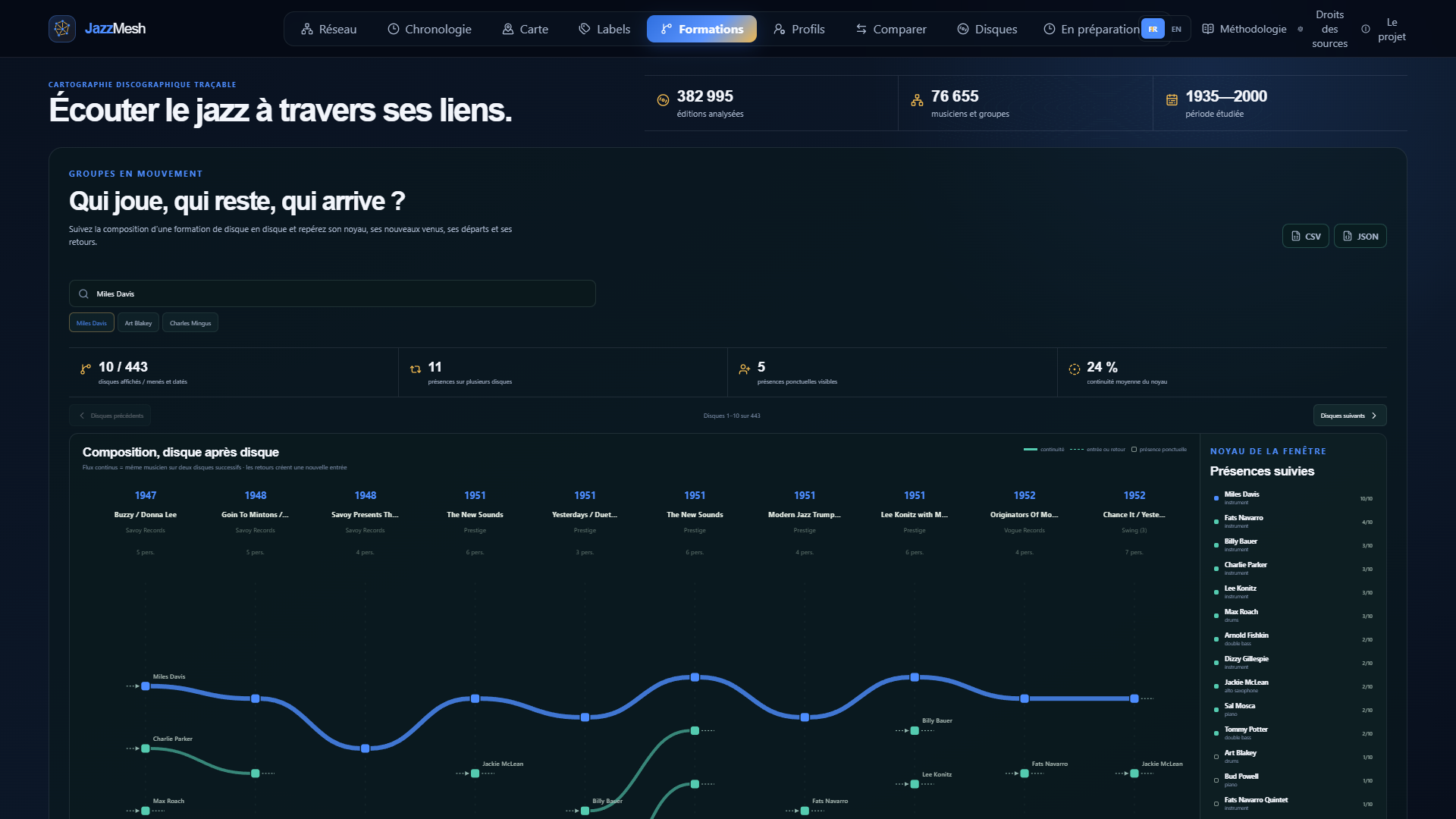Click the Disques vinyl icon
Image resolution: width=1456 pixels, height=819 pixels.
click(963, 29)
